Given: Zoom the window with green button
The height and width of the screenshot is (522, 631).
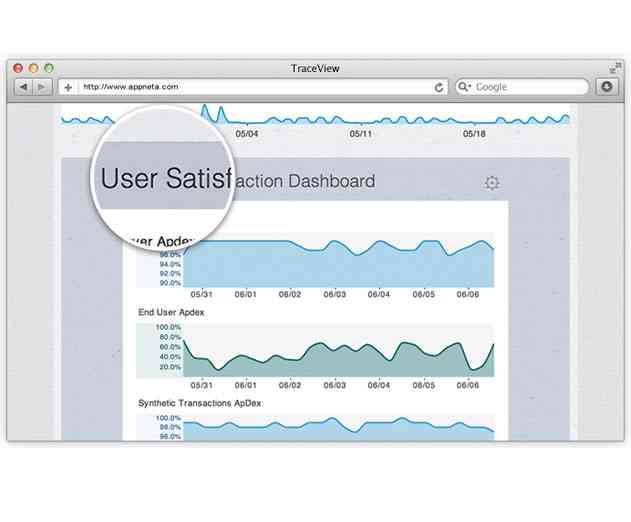Looking at the screenshot, I should pyautogui.click(x=49, y=68).
